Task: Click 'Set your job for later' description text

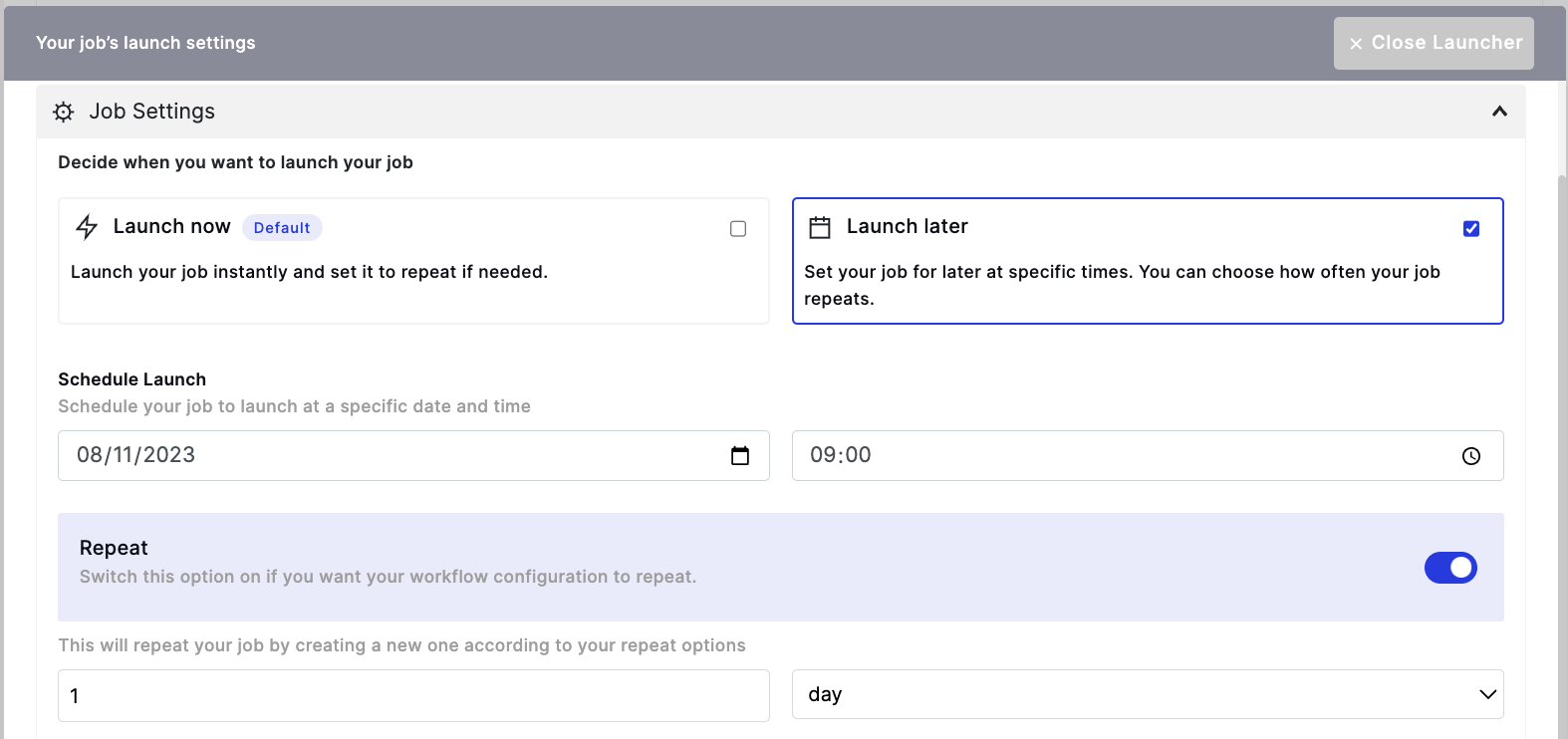Action: [x=1122, y=285]
